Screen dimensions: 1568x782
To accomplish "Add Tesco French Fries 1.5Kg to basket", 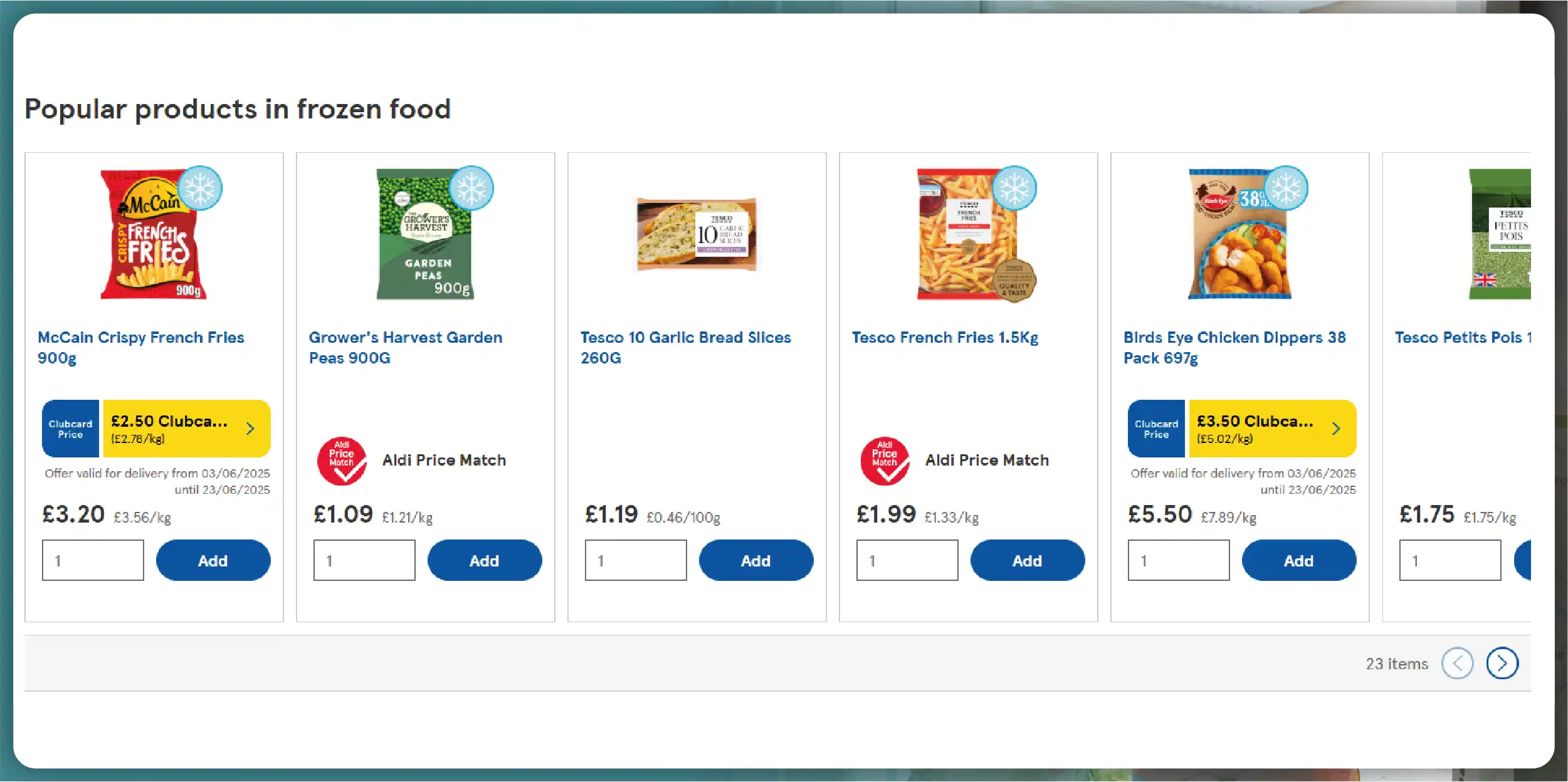I will click(1027, 560).
